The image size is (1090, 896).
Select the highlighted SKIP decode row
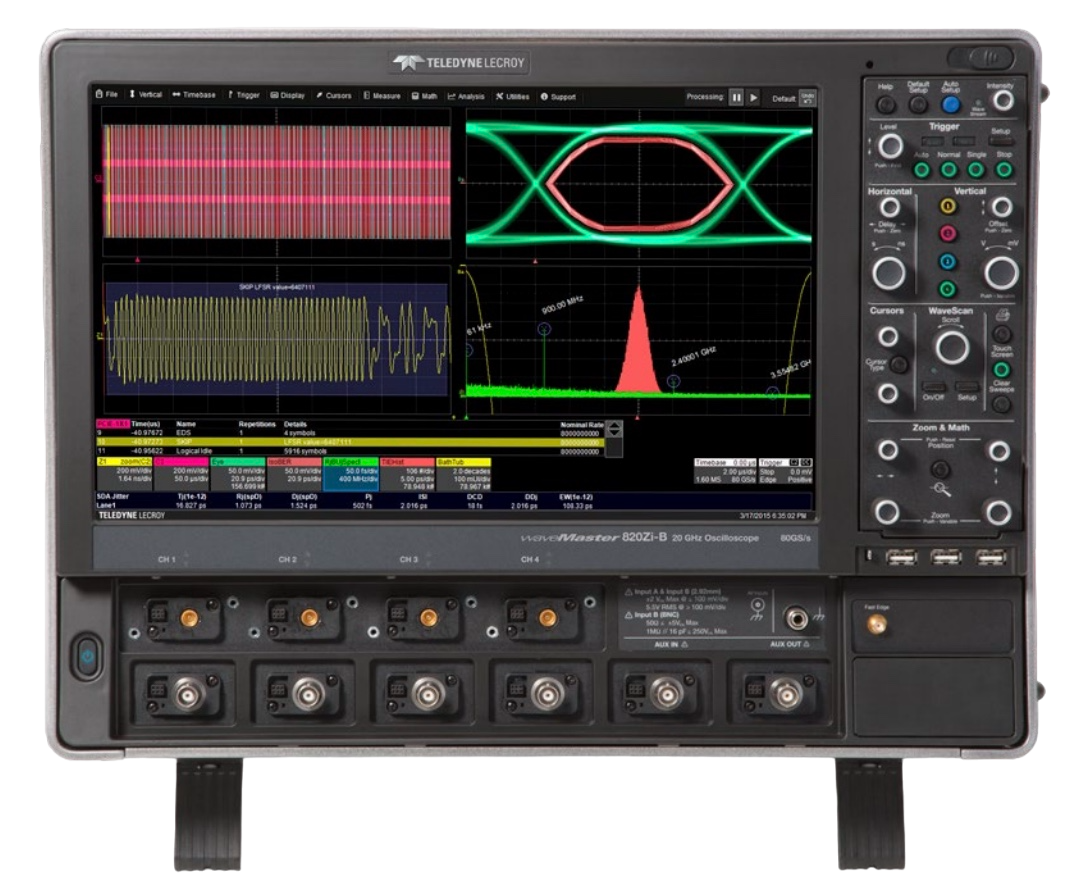pos(350,442)
